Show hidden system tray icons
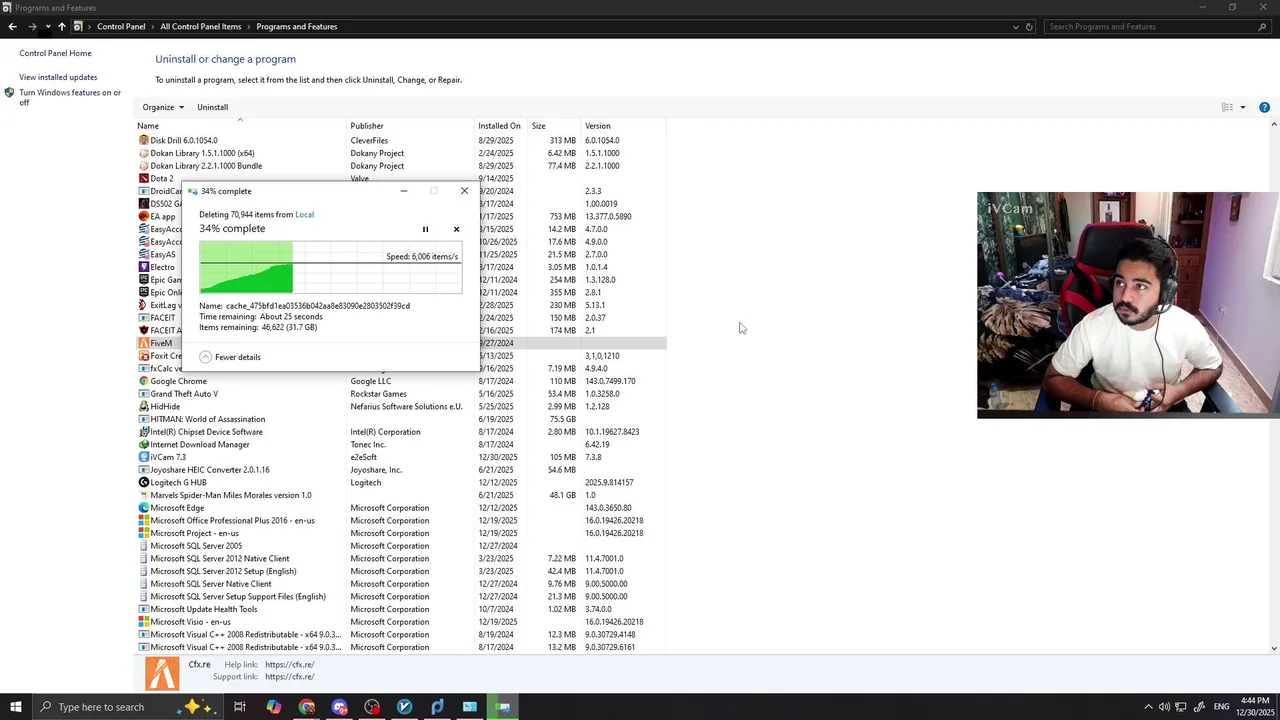Screen dimensions: 1280x720 coord(1148,707)
